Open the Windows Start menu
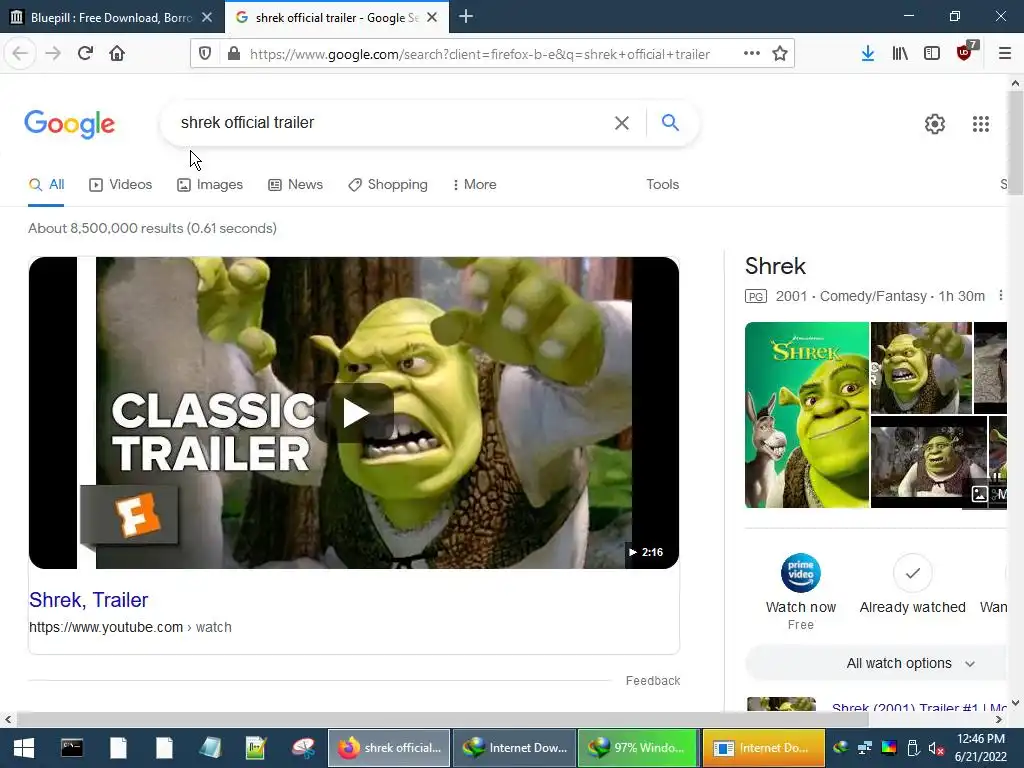The height and width of the screenshot is (768, 1024). 24,748
